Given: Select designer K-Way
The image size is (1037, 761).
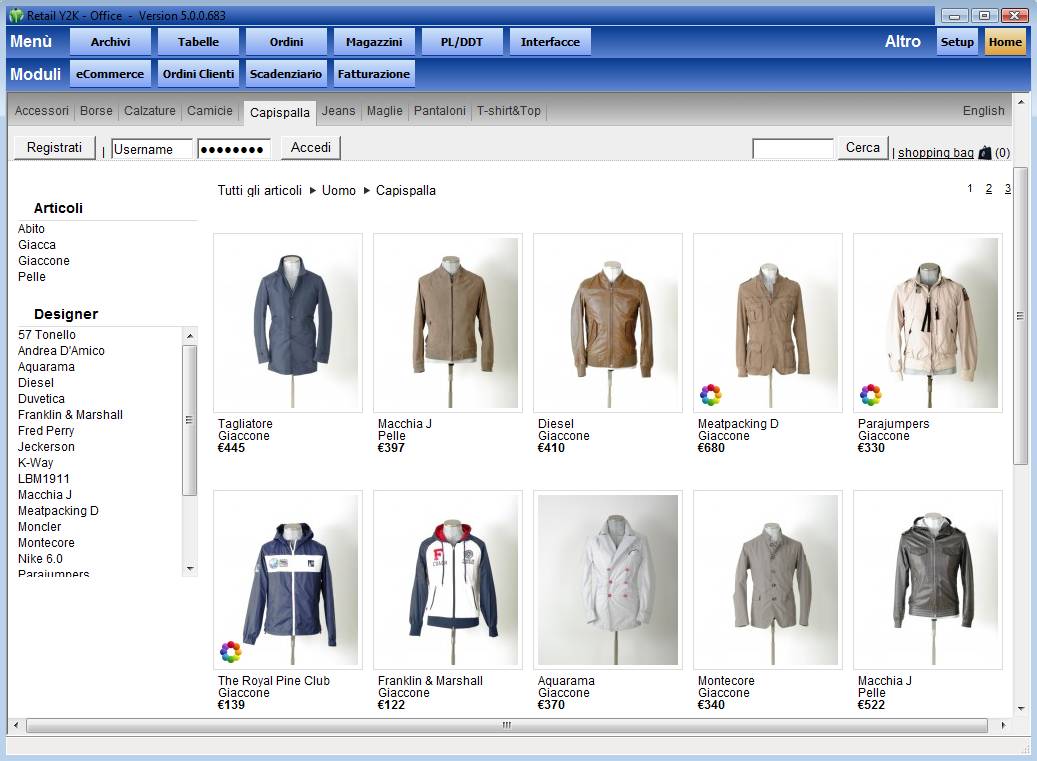Looking at the screenshot, I should (36, 463).
